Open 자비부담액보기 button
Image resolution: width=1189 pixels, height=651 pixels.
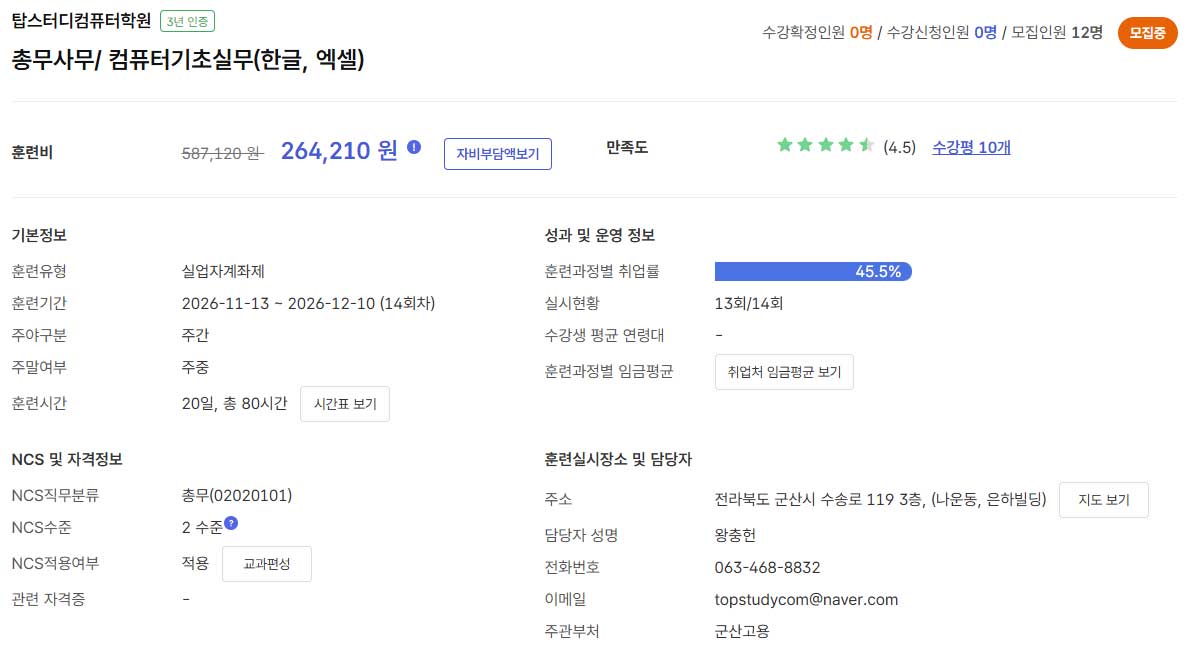click(x=497, y=154)
